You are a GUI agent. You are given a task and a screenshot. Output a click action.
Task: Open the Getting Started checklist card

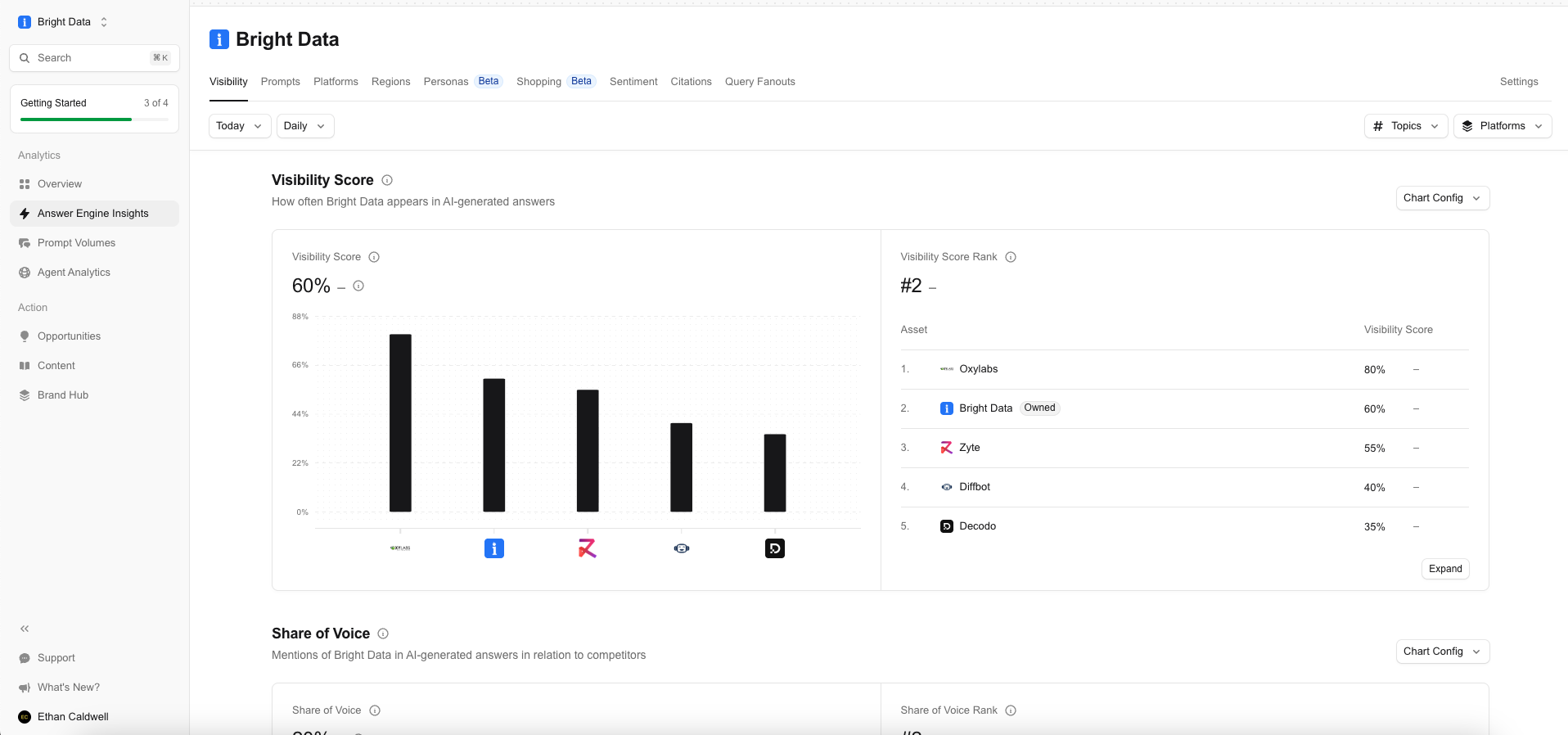pyautogui.click(x=94, y=109)
